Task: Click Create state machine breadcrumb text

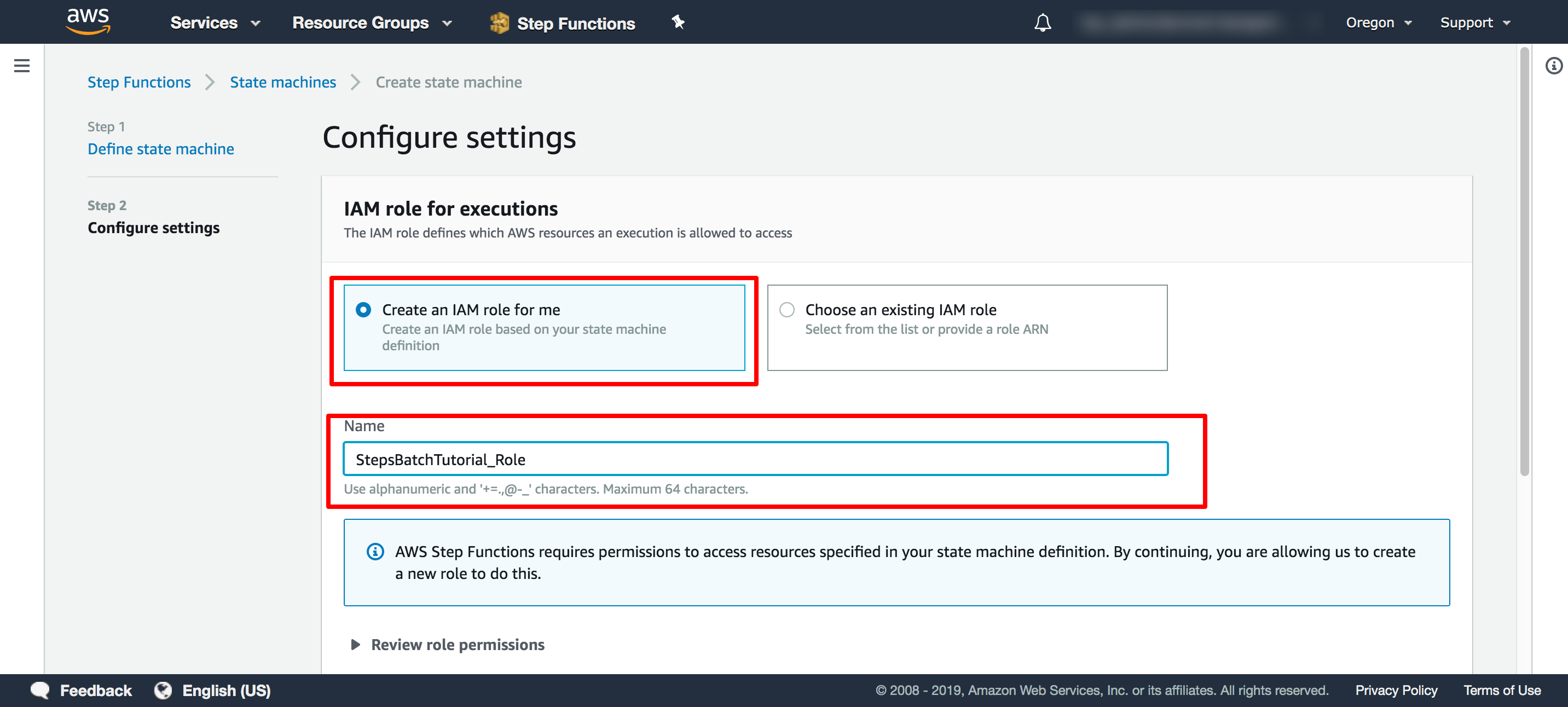Action: (x=449, y=82)
